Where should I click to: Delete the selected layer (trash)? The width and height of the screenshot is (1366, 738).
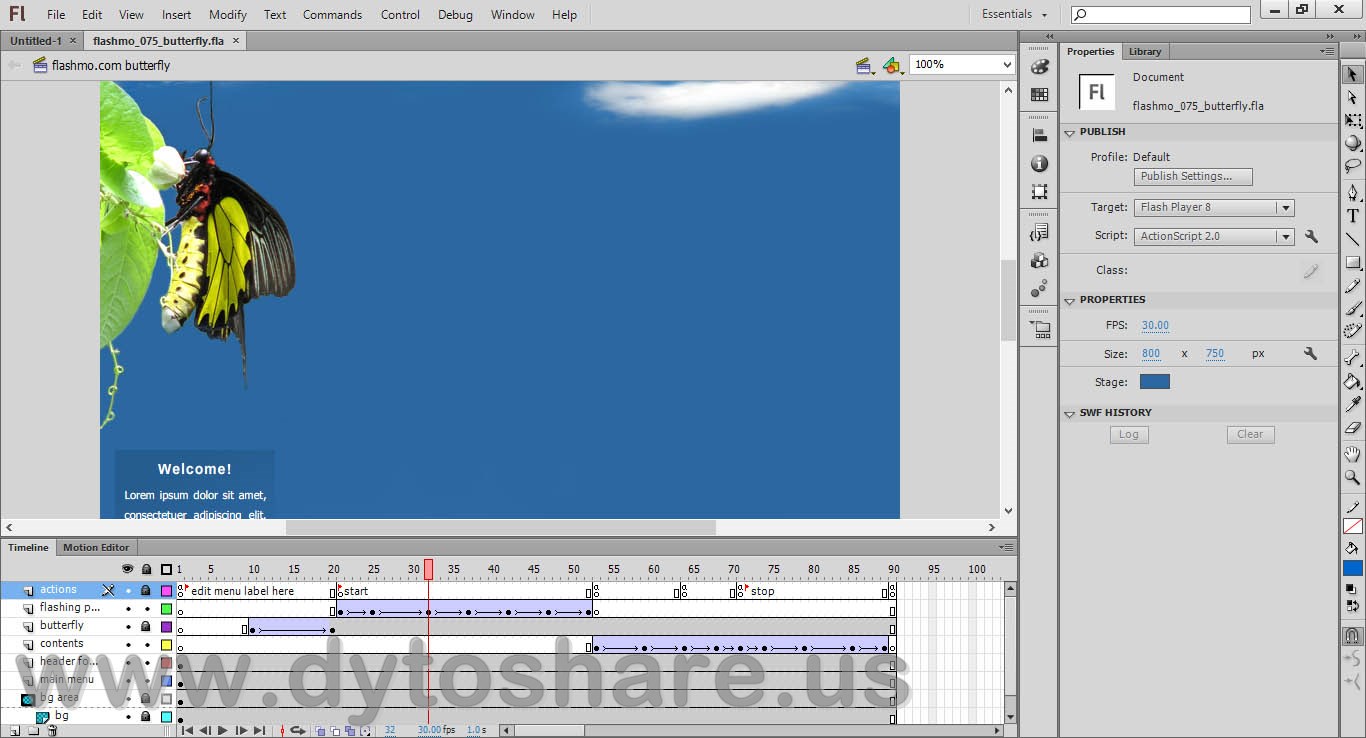tap(52, 731)
